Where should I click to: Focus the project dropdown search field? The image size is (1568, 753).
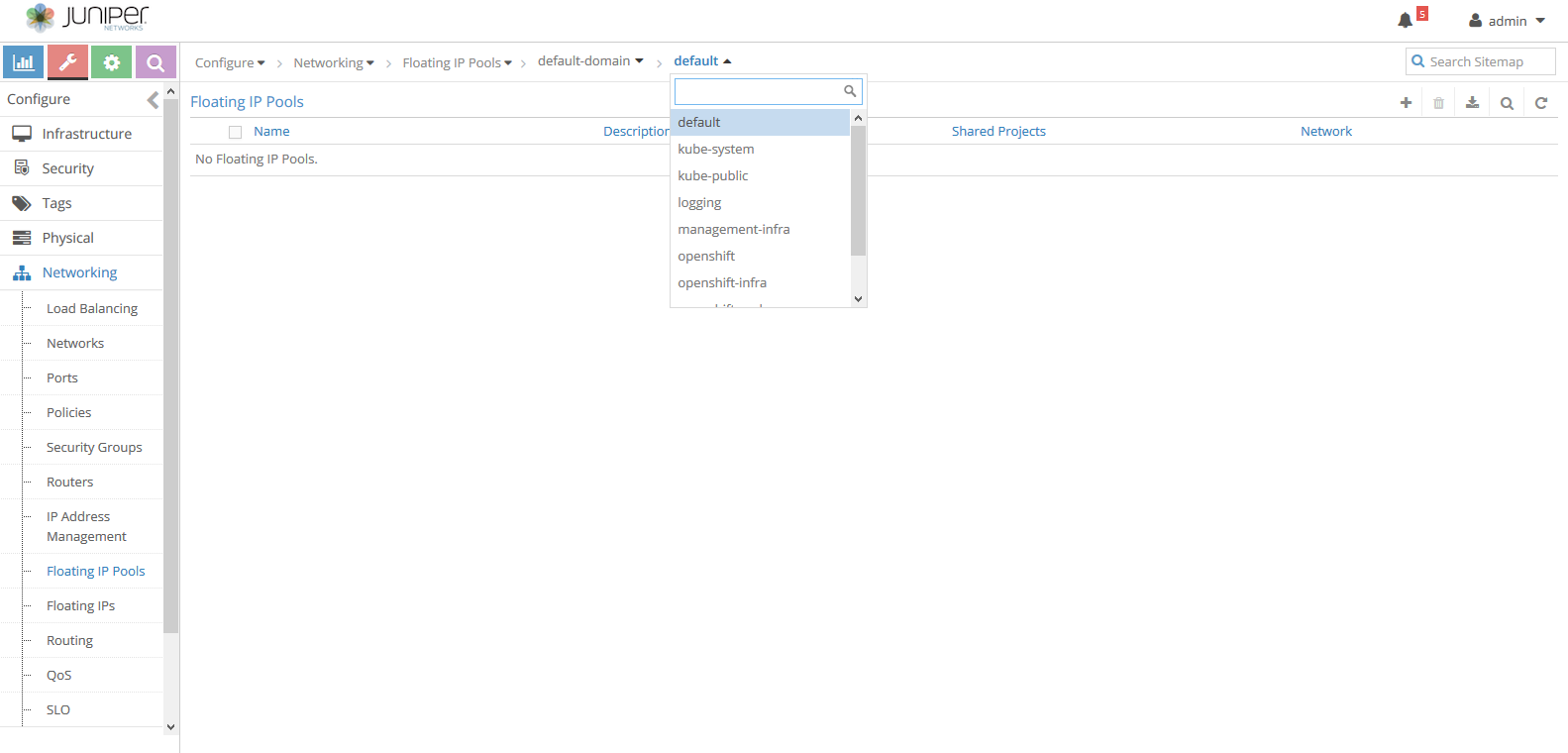[769, 91]
